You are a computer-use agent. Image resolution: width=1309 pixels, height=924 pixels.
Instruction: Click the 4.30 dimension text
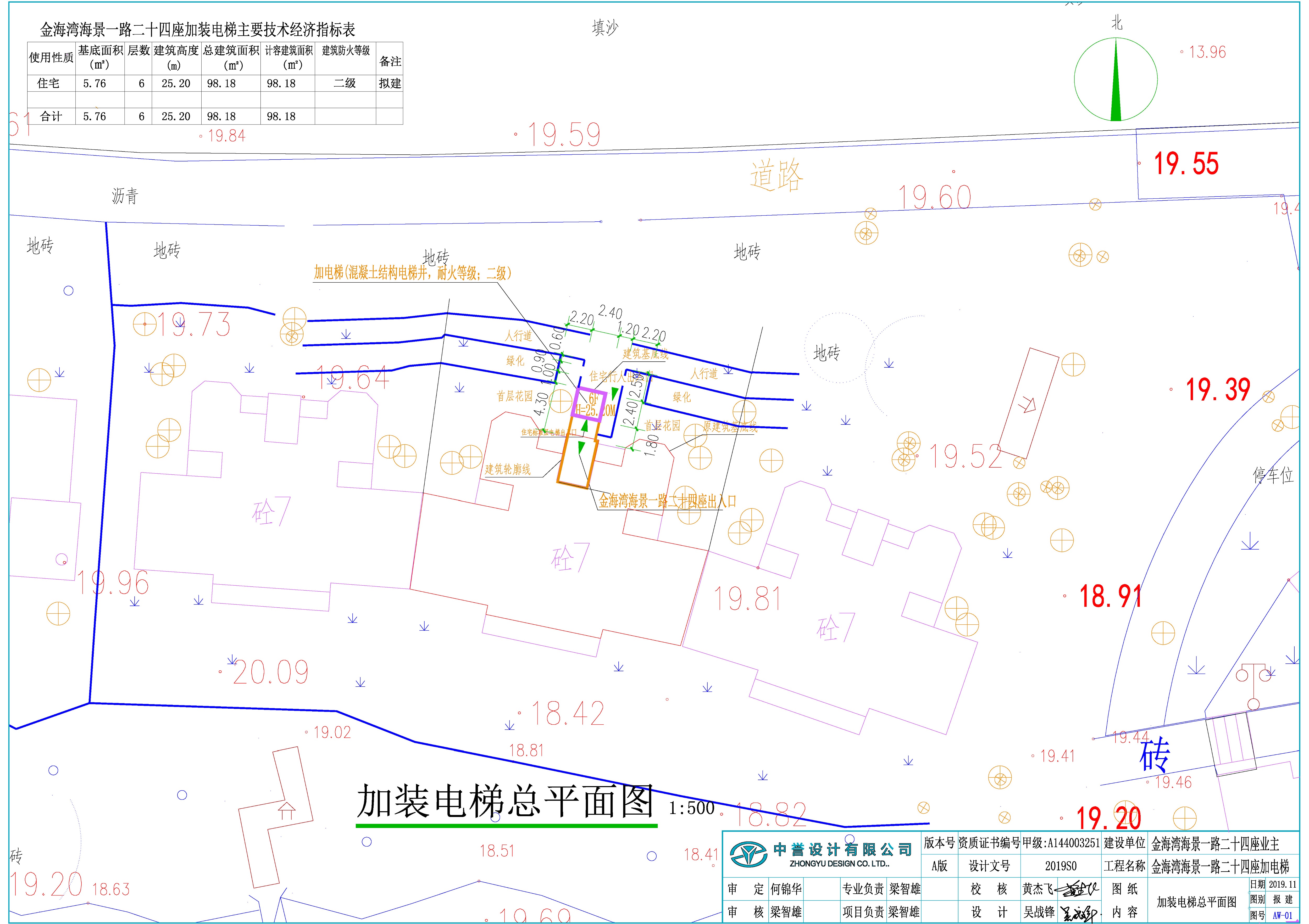pos(542,404)
